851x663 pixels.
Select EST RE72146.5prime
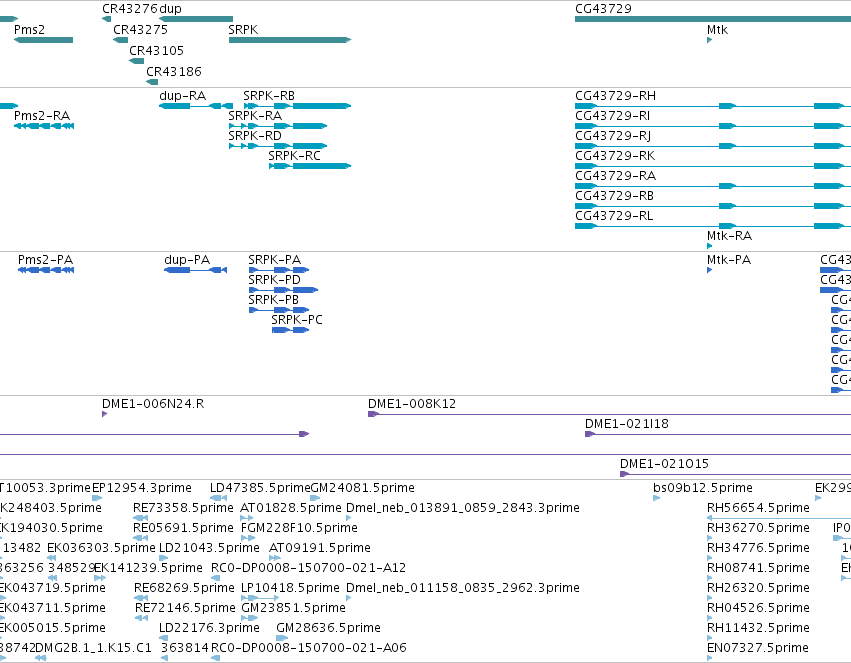tap(141, 618)
